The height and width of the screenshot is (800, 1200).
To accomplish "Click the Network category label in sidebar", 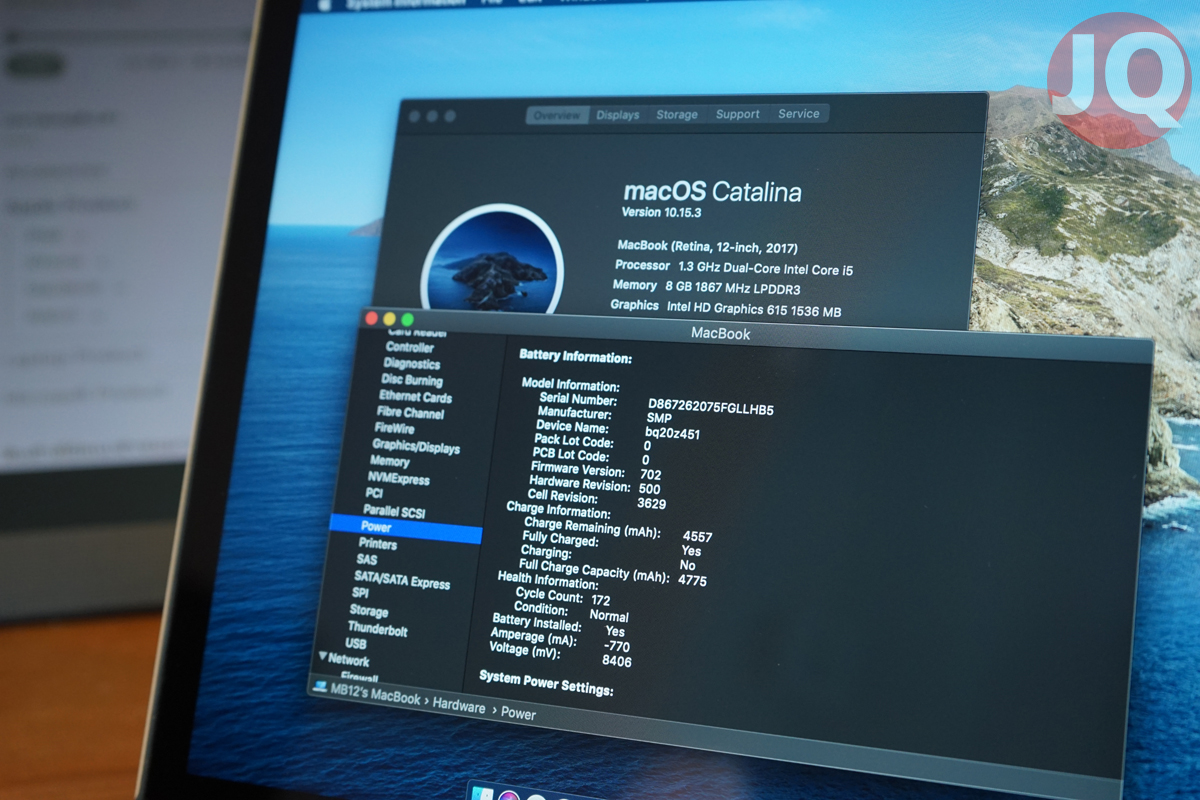I will point(349,660).
